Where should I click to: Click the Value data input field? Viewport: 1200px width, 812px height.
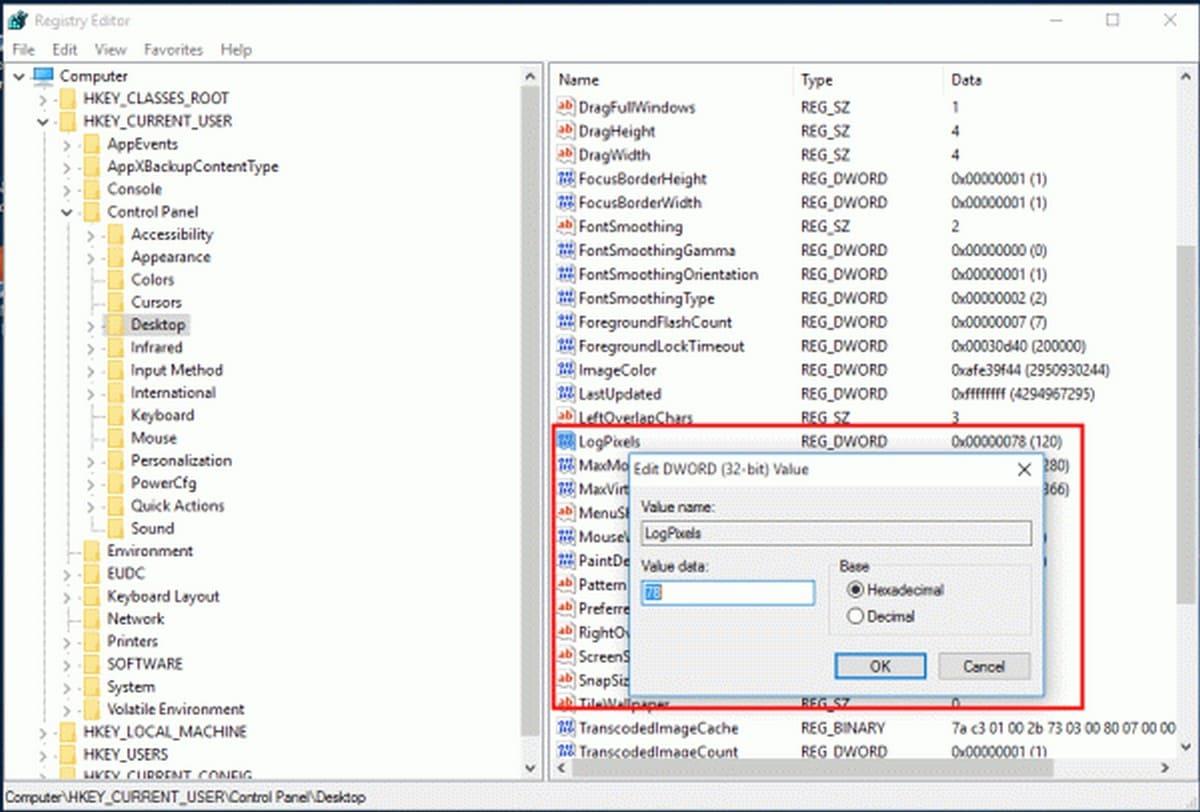tap(728, 592)
